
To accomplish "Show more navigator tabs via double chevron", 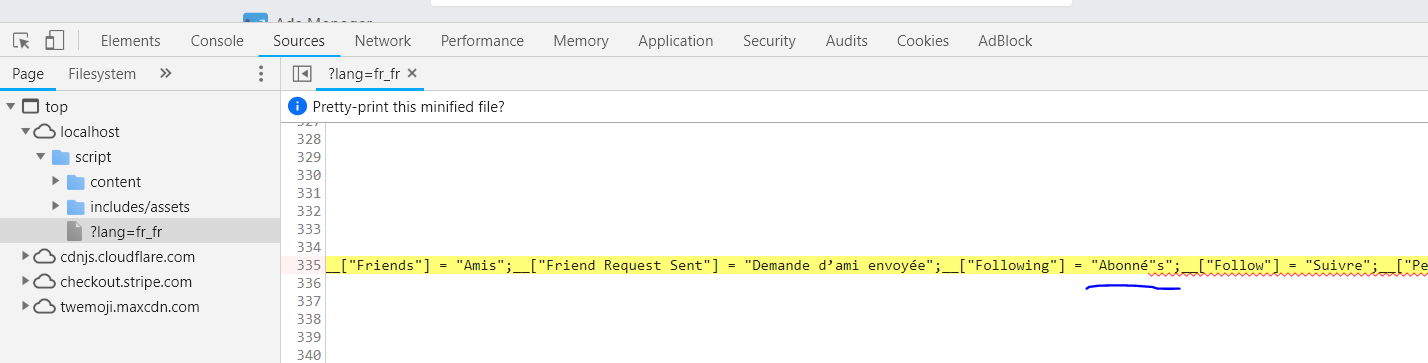I will [x=166, y=73].
